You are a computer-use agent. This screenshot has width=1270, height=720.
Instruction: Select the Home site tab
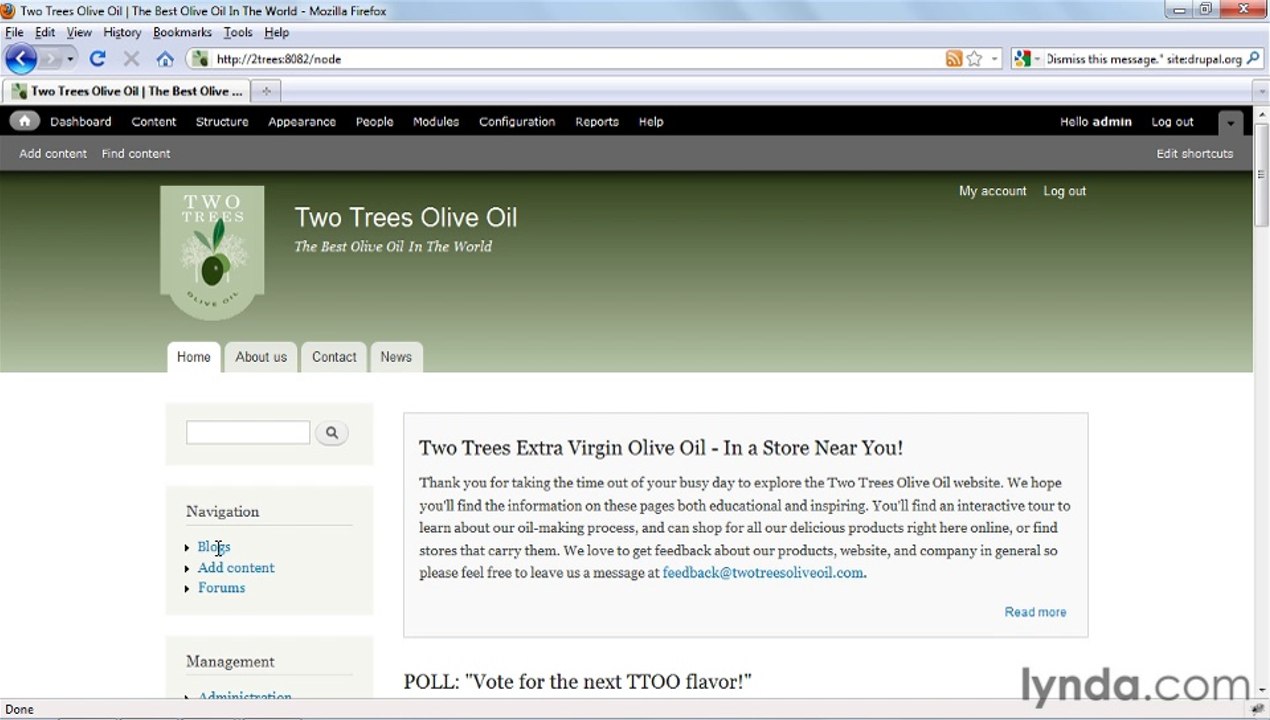click(x=194, y=357)
